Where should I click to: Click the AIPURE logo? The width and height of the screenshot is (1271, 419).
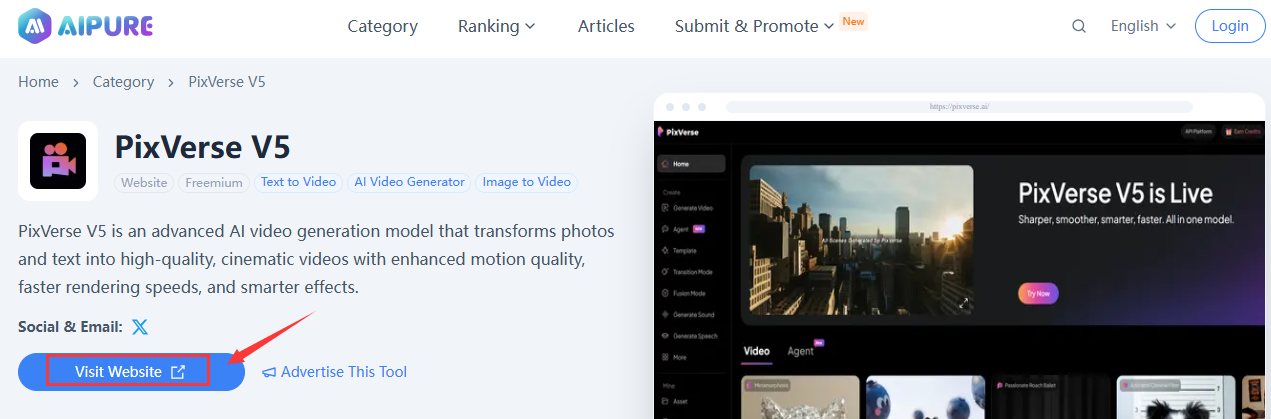tap(86, 26)
